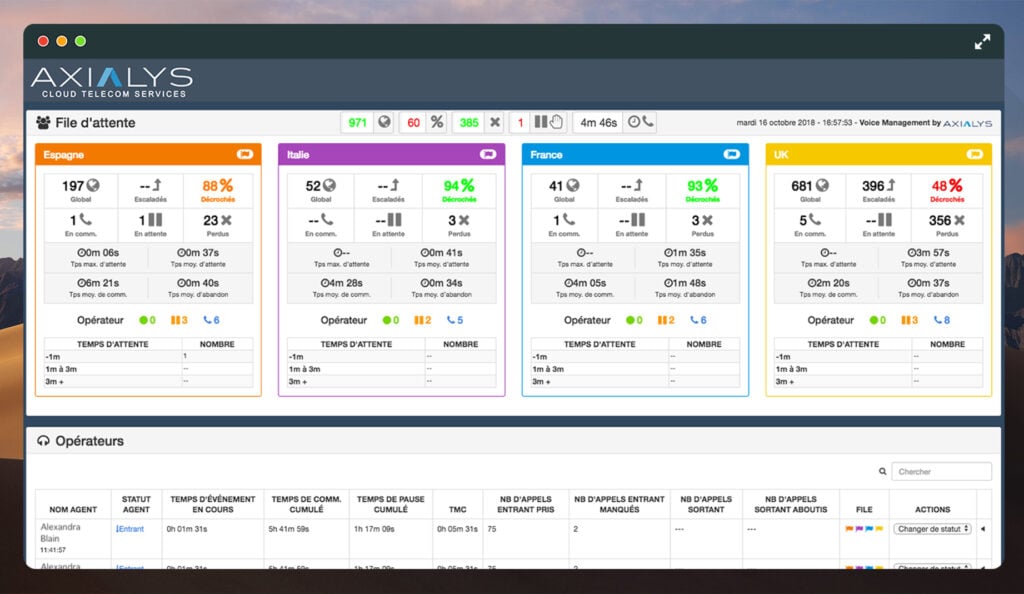Click the headset icon next to Opérateurs
The image size is (1024, 594).
(x=43, y=441)
